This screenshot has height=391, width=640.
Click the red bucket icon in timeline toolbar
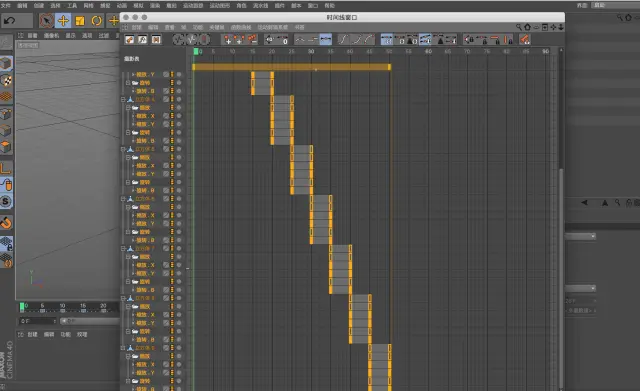[524, 40]
